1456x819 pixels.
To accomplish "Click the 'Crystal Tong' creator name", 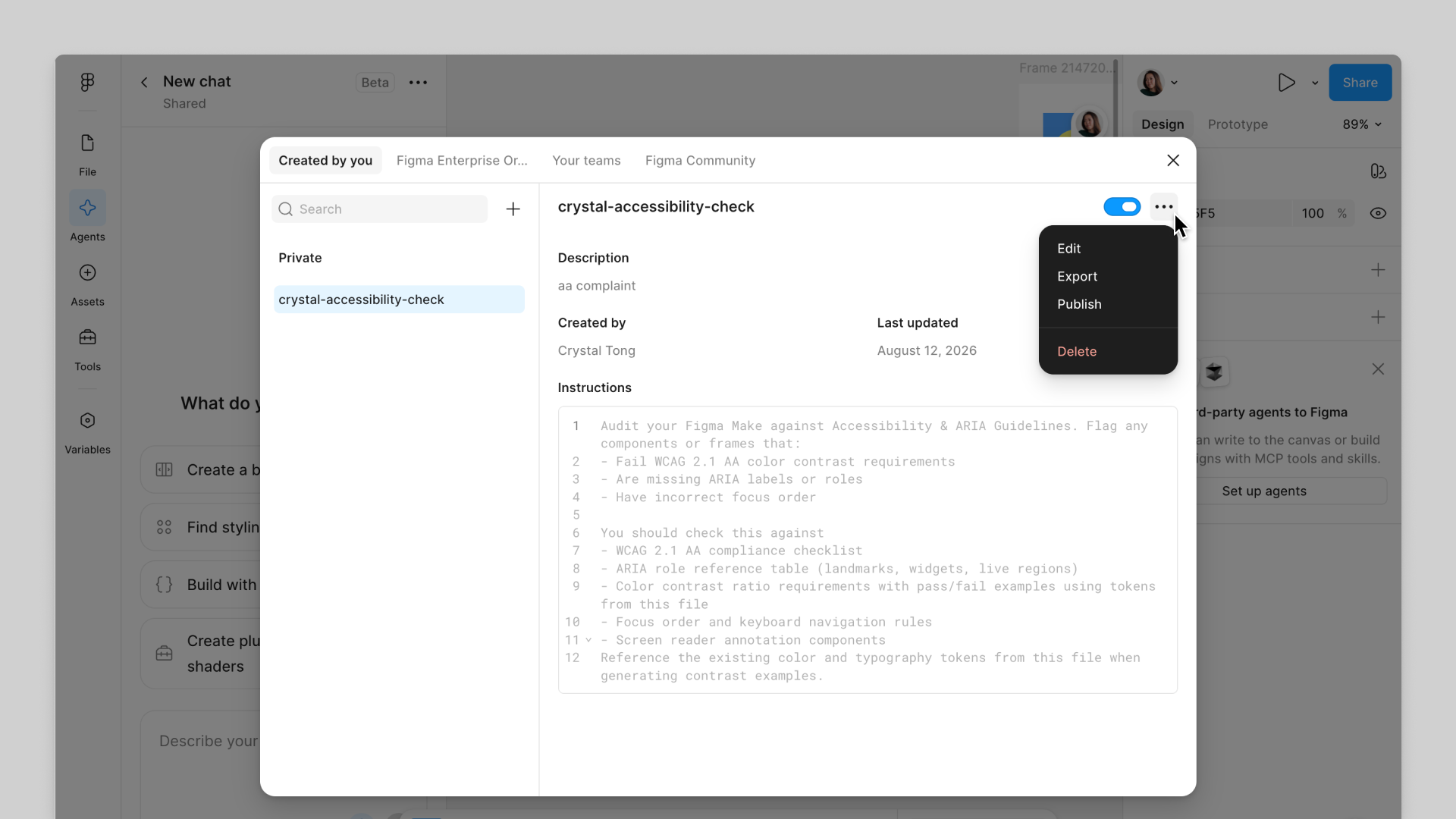I will click(x=596, y=350).
